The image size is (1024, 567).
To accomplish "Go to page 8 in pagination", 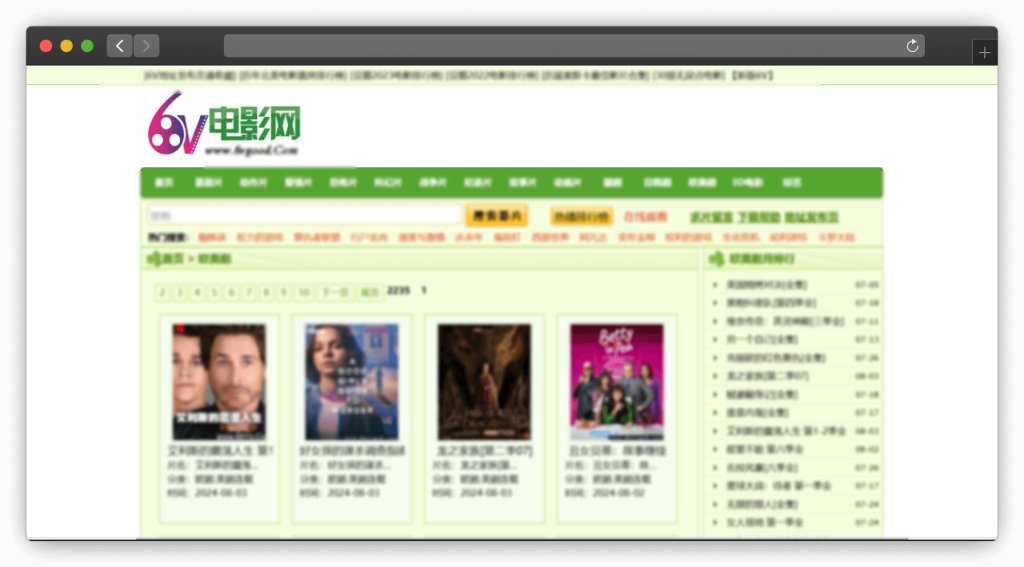I will (266, 292).
